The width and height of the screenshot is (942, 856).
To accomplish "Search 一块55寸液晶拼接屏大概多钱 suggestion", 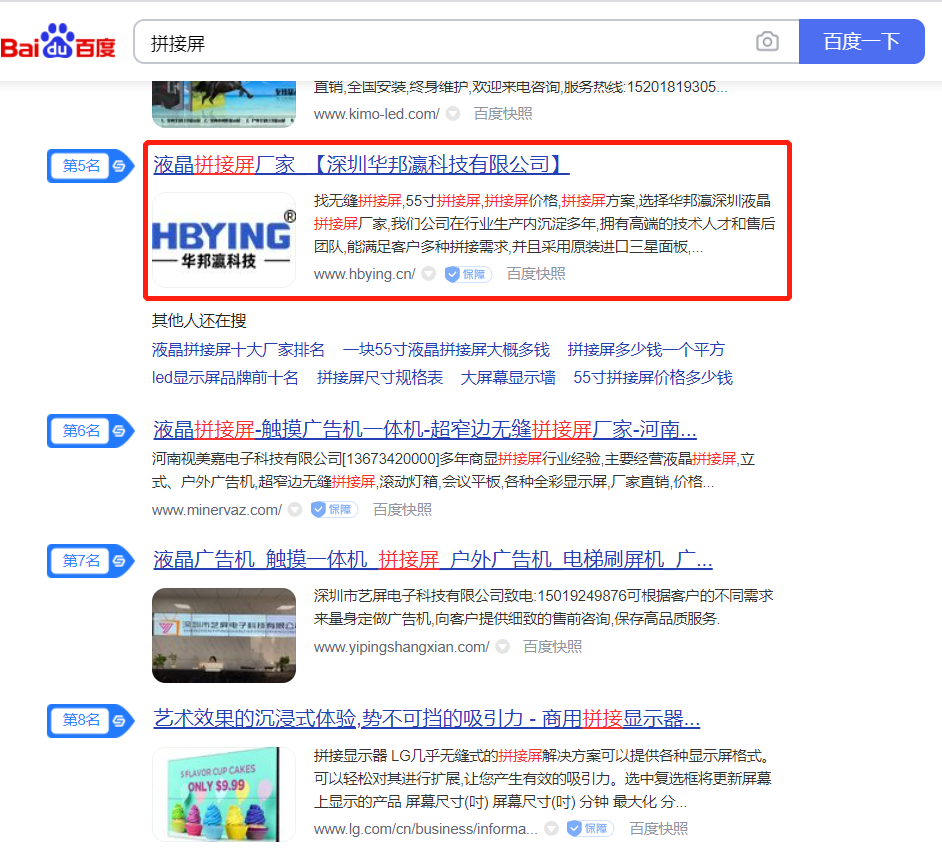I will point(446,350).
